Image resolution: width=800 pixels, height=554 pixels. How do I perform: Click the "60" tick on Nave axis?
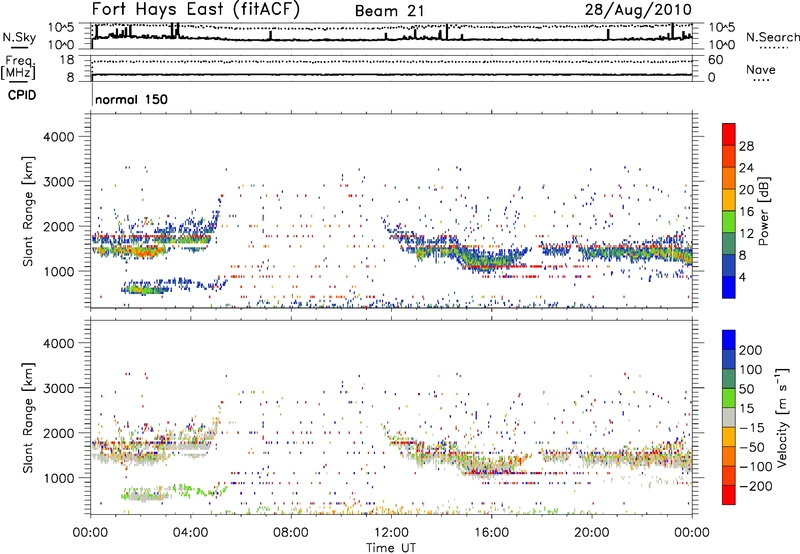pos(716,60)
